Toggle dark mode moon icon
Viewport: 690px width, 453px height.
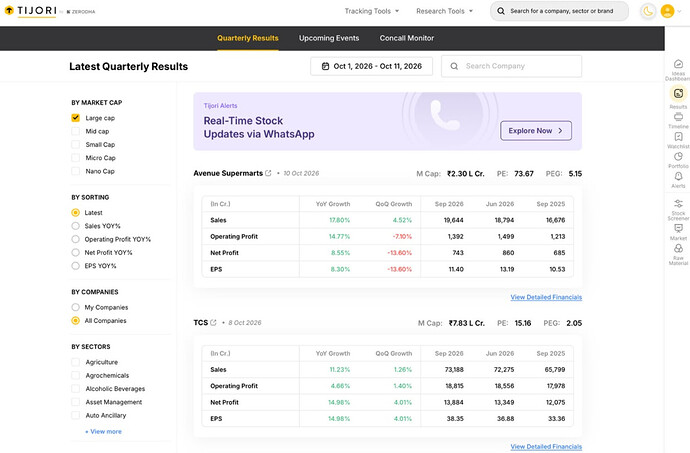pyautogui.click(x=648, y=11)
